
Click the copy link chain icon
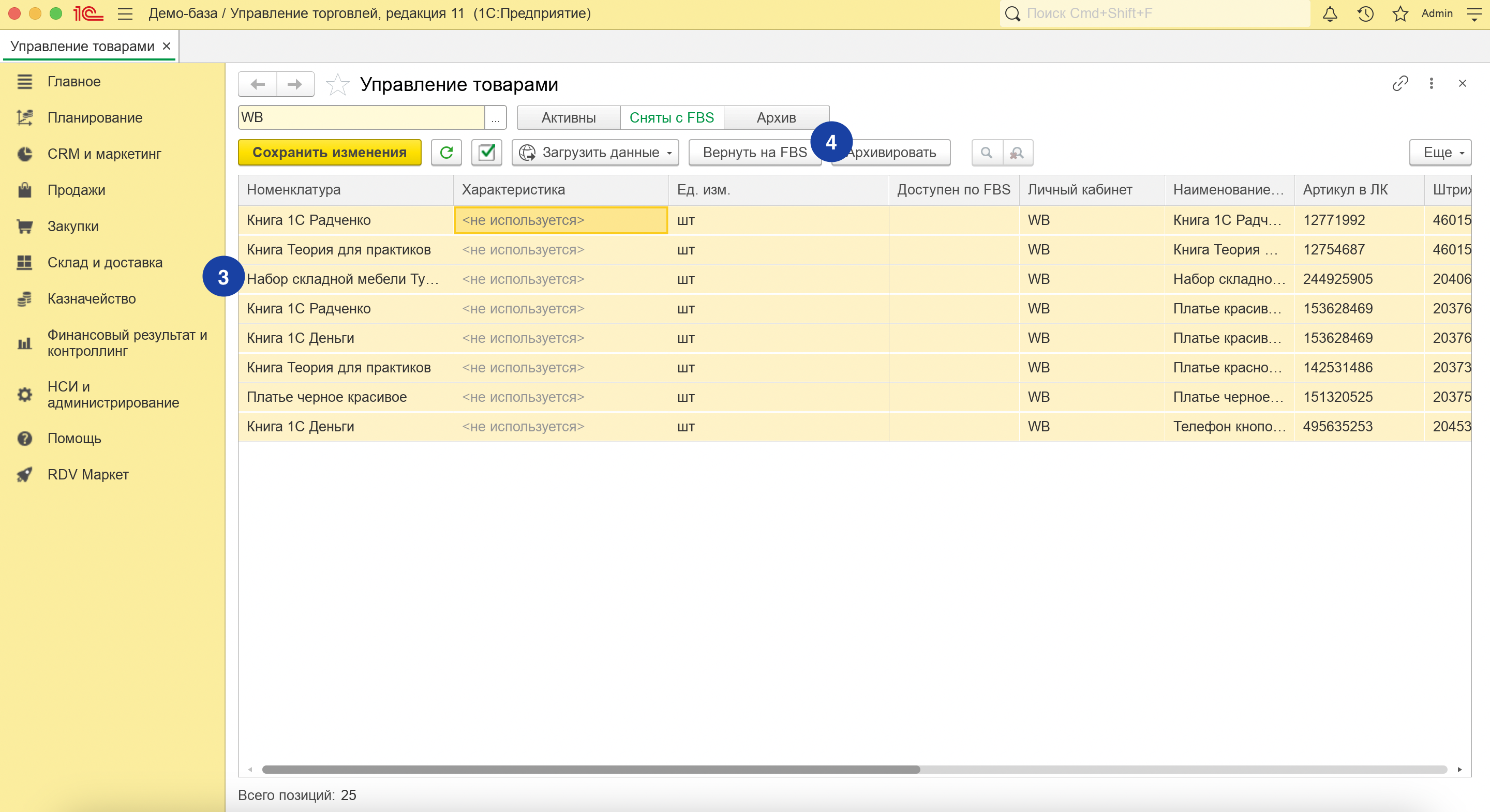[x=1400, y=84]
